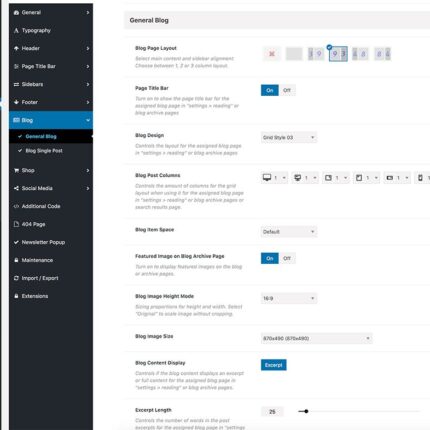
Task: Click the red X no-sidebar layout option
Action: tap(272, 54)
